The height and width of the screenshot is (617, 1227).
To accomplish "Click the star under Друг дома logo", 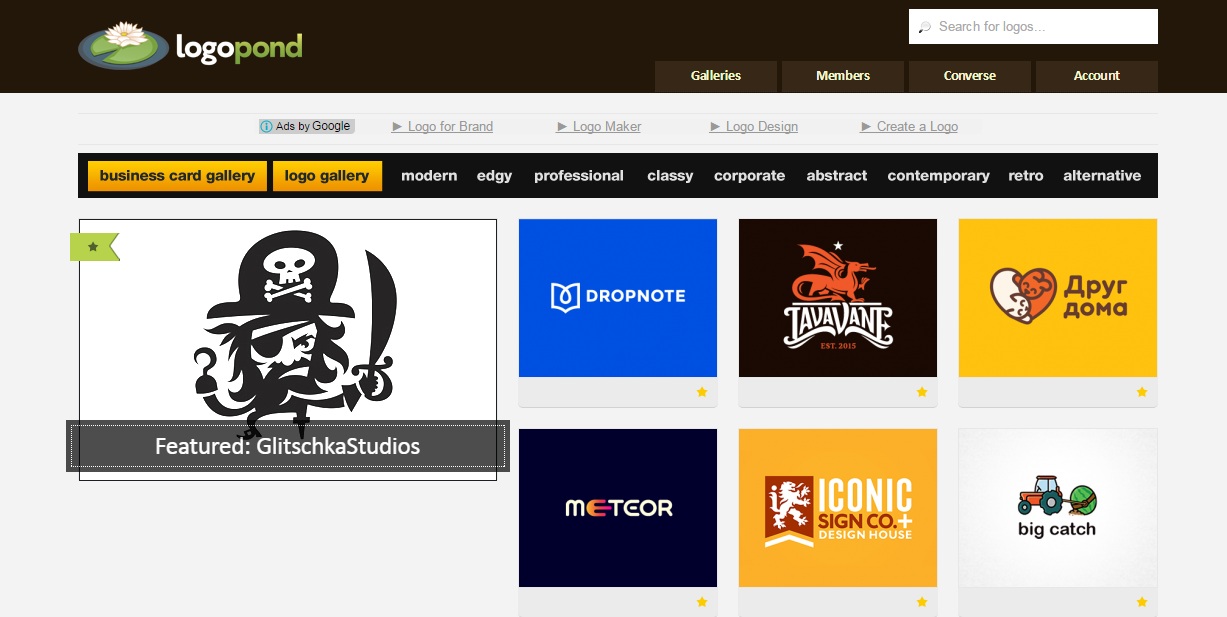I will click(x=1142, y=392).
